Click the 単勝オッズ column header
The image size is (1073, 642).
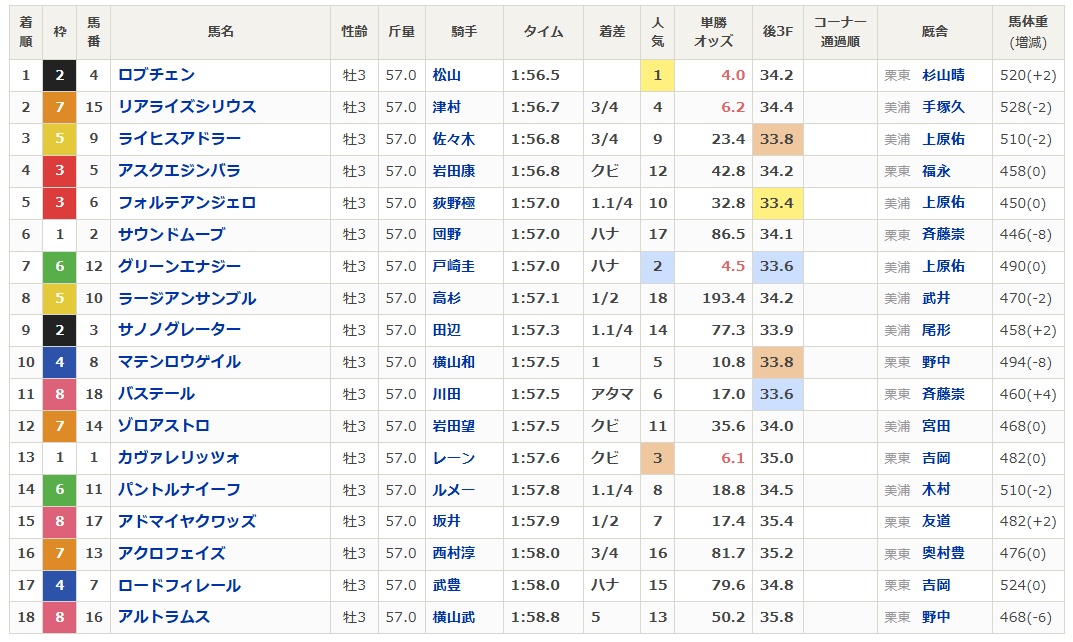pos(713,32)
